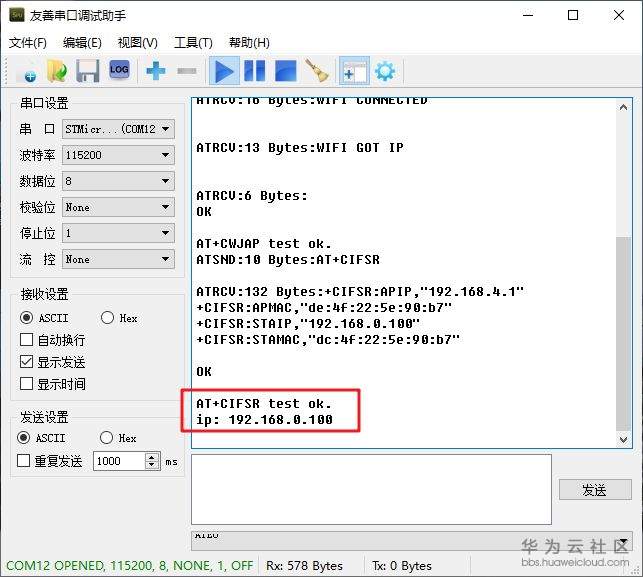Click the new session icon in toolbar
The width and height of the screenshot is (643, 577).
(27, 71)
